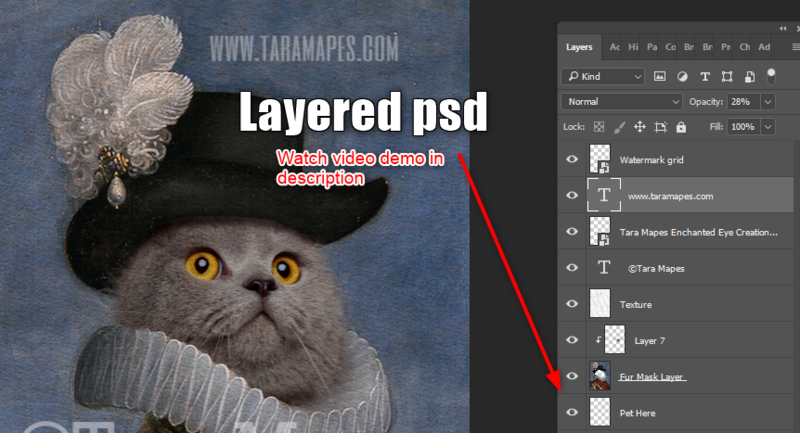Viewport: 800px width, 433px height.
Task: Hide Tara Mapes Enchanted Eye Creation layer
Action: 572,232
